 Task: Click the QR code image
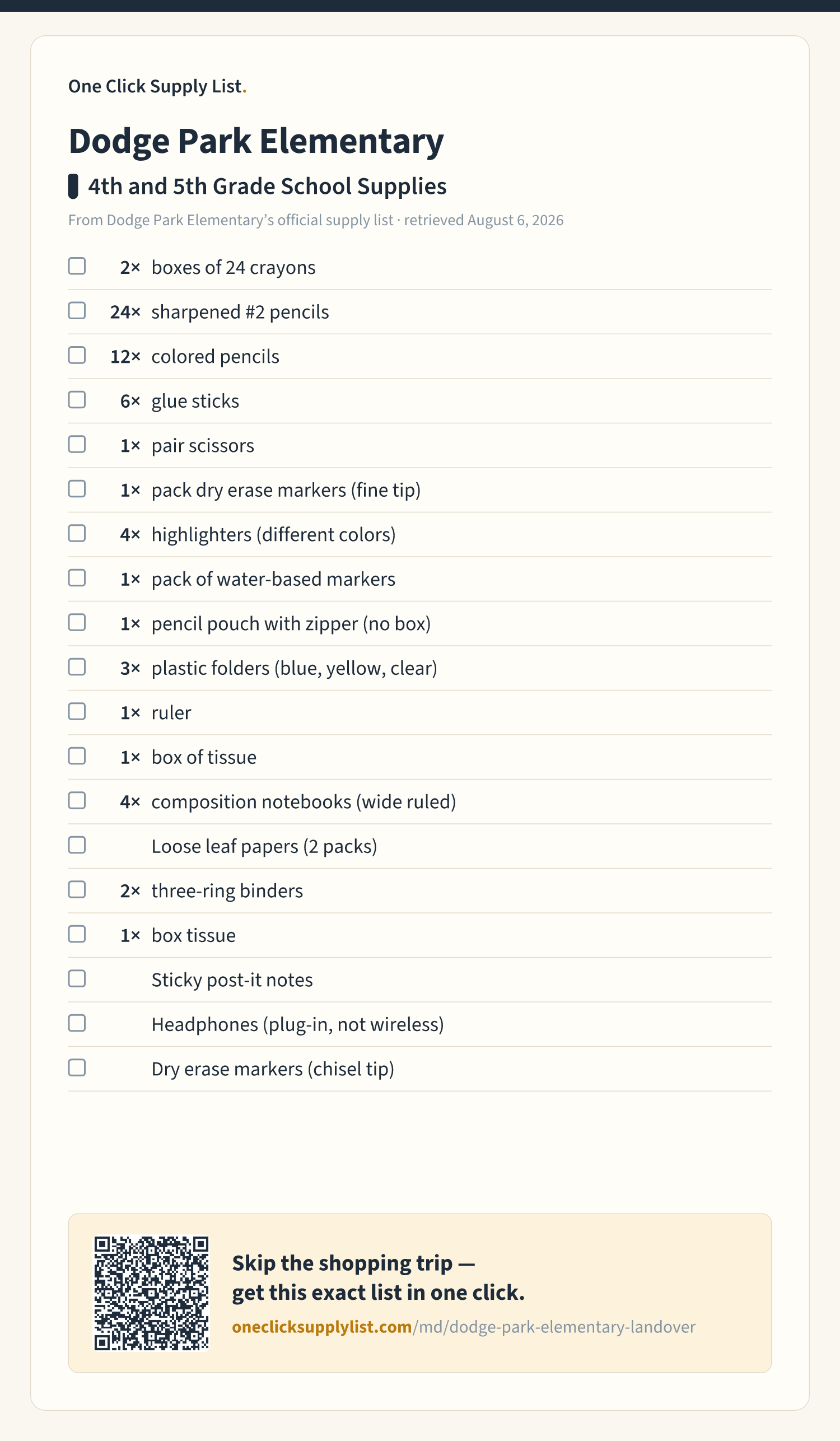[152, 1294]
